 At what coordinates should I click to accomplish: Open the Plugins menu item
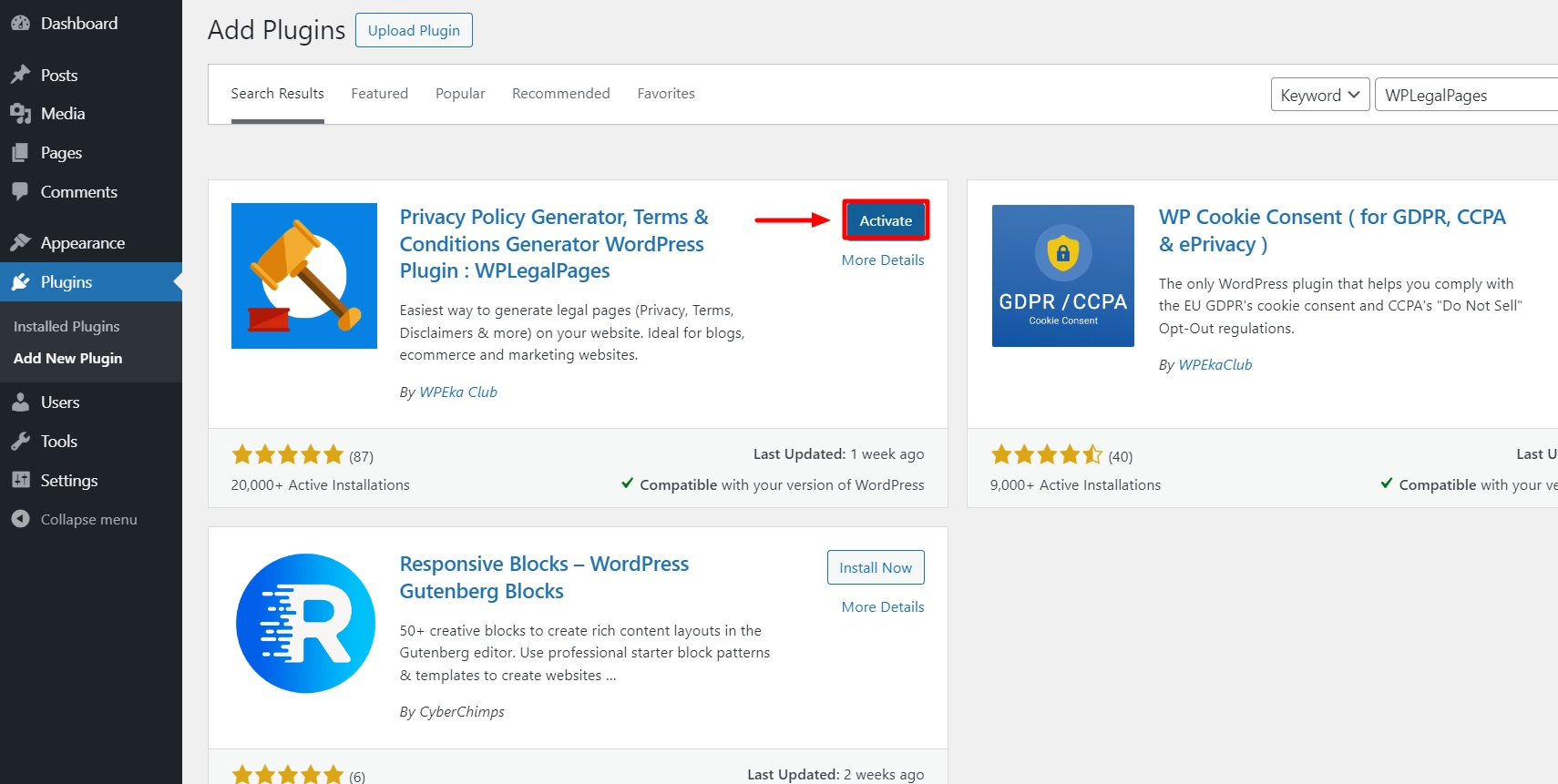91,282
